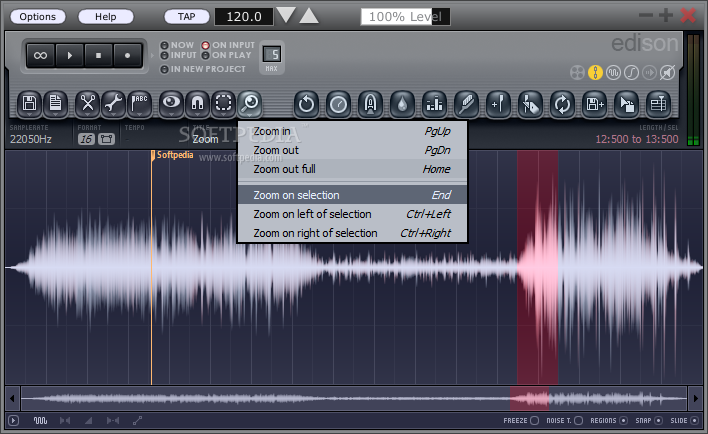Viewport: 708px width, 434px height.
Task: Open the clock Time stretch tool
Action: click(338, 104)
